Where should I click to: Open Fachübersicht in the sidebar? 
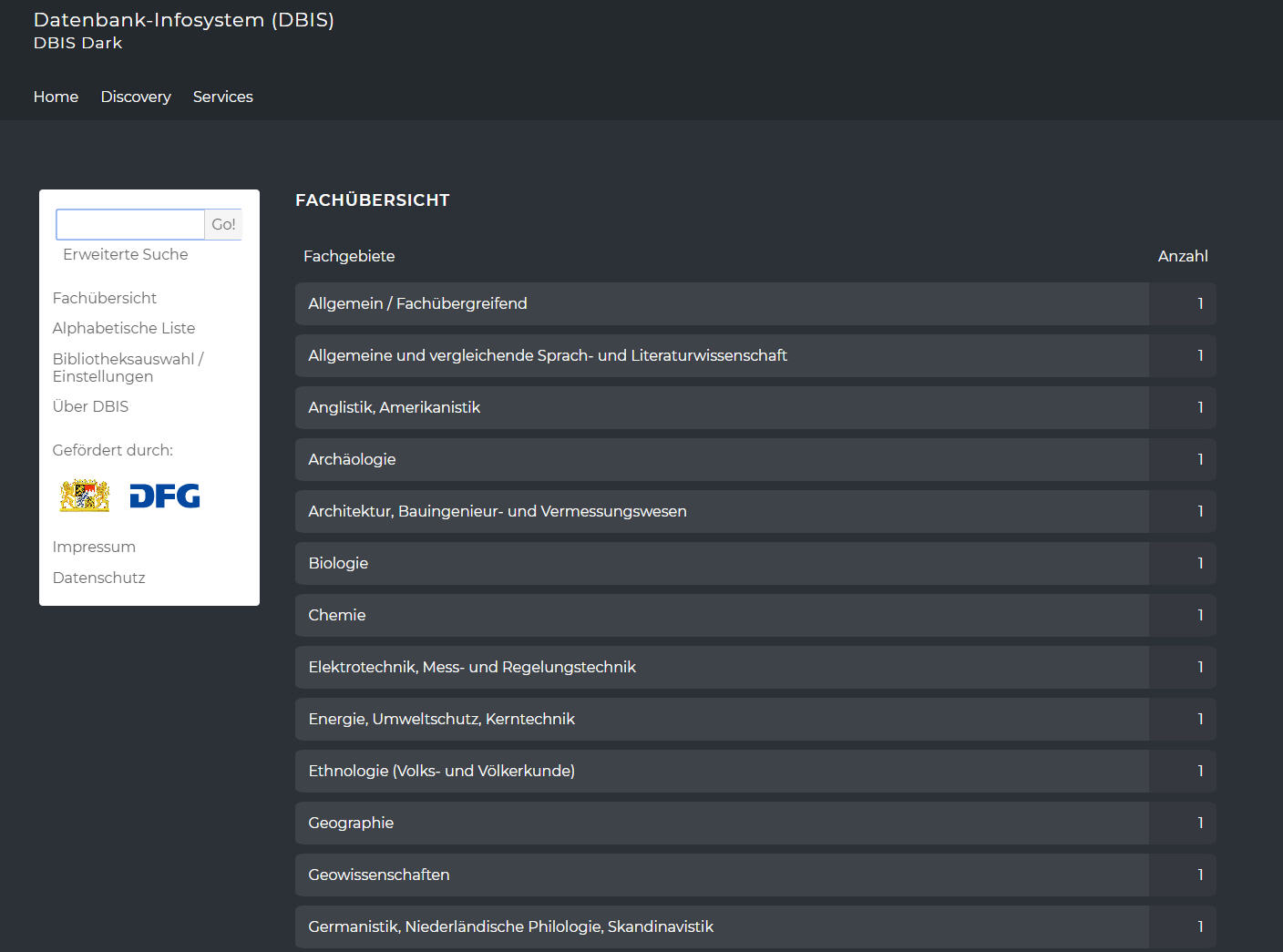click(105, 298)
